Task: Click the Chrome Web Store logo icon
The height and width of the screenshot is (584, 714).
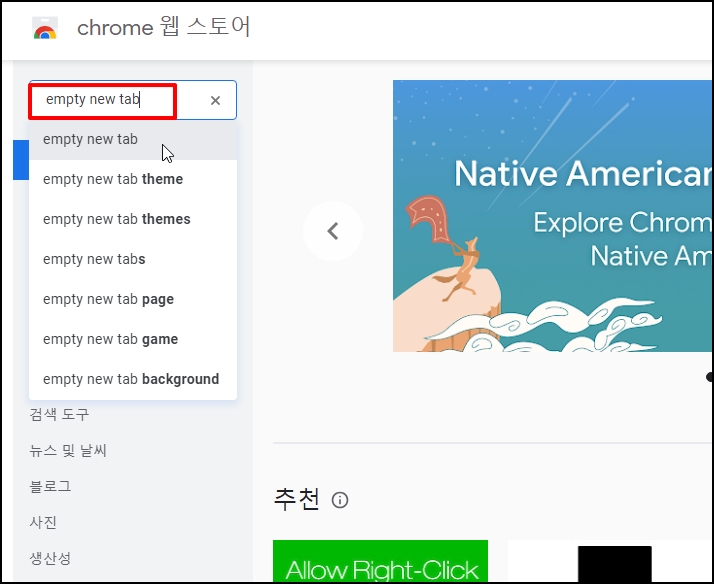Action: 45,28
